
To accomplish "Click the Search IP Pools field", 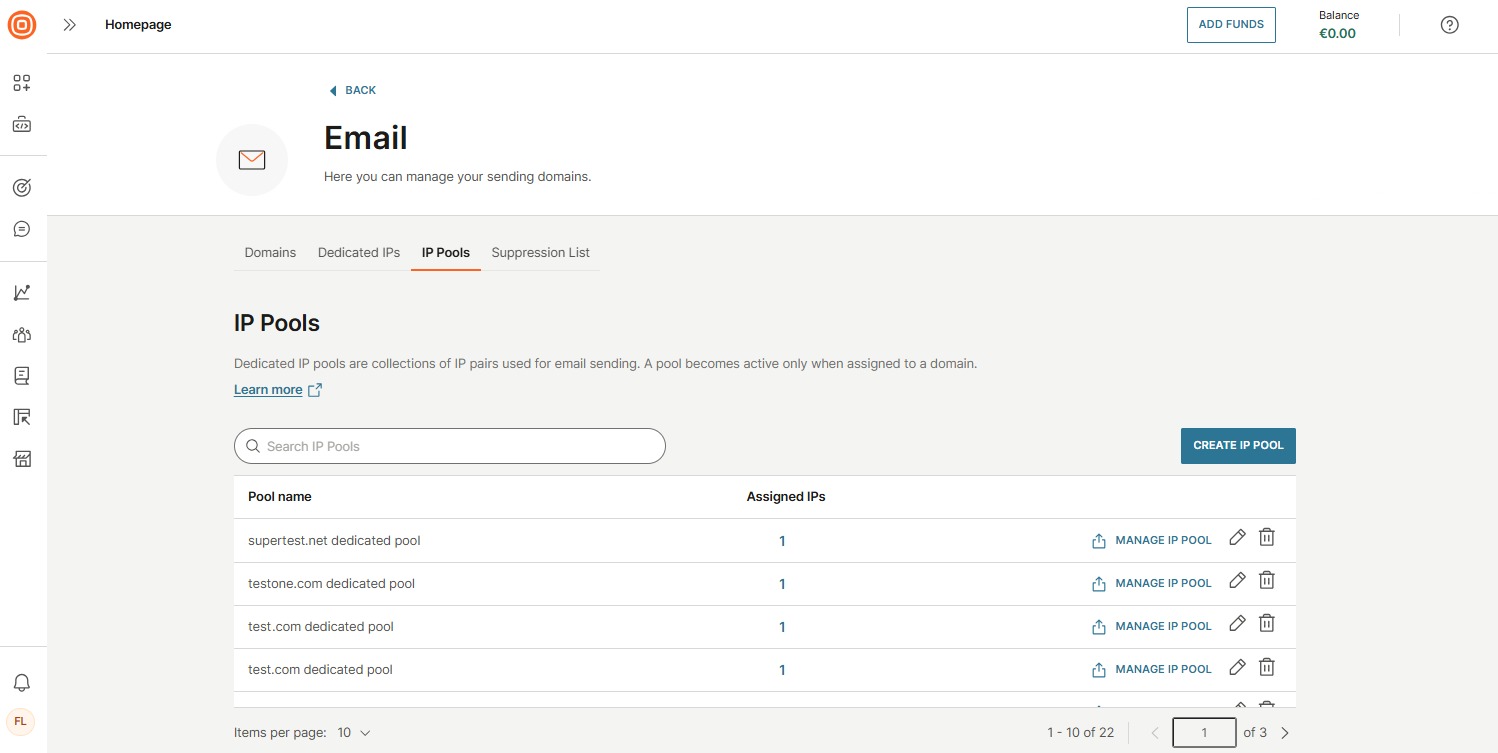I will (450, 446).
